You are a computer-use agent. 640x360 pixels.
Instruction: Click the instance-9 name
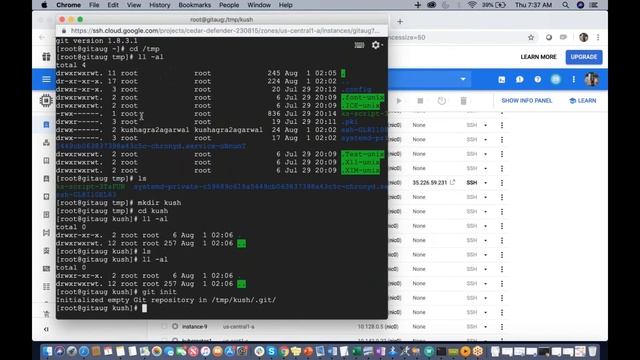pos(194,327)
